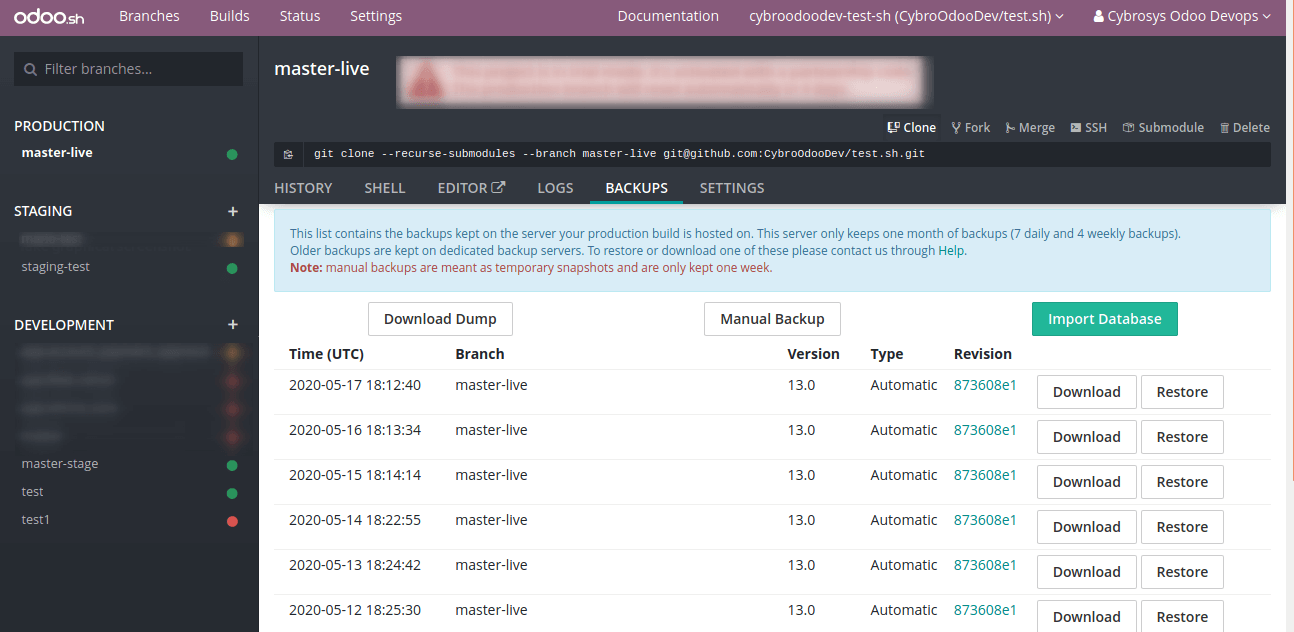
Task: Open Branches in top navigation
Action: (x=149, y=16)
